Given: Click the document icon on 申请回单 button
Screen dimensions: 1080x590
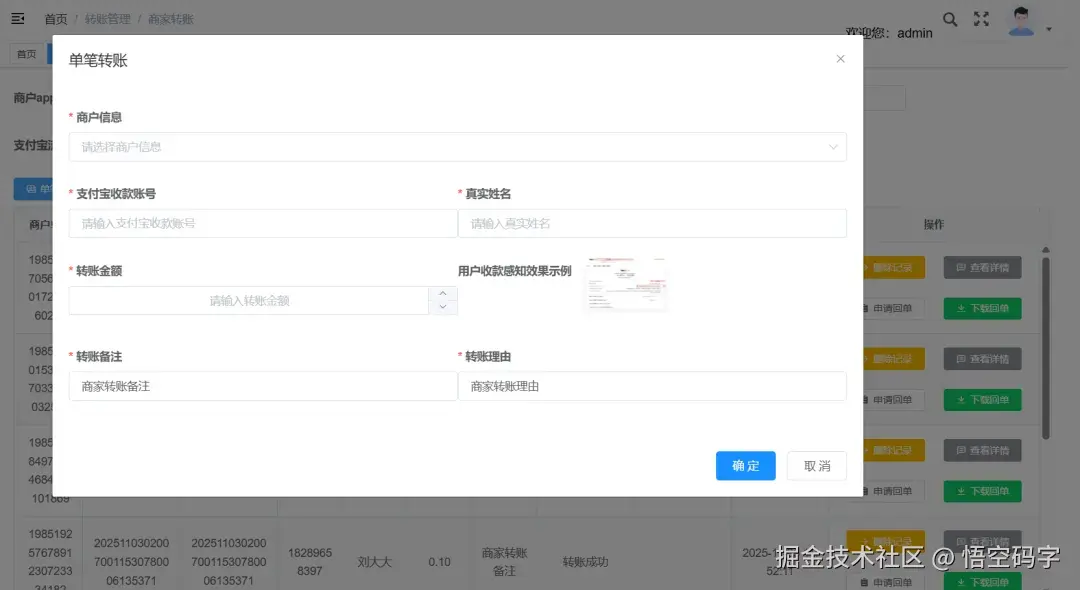Looking at the screenshot, I should [868, 308].
